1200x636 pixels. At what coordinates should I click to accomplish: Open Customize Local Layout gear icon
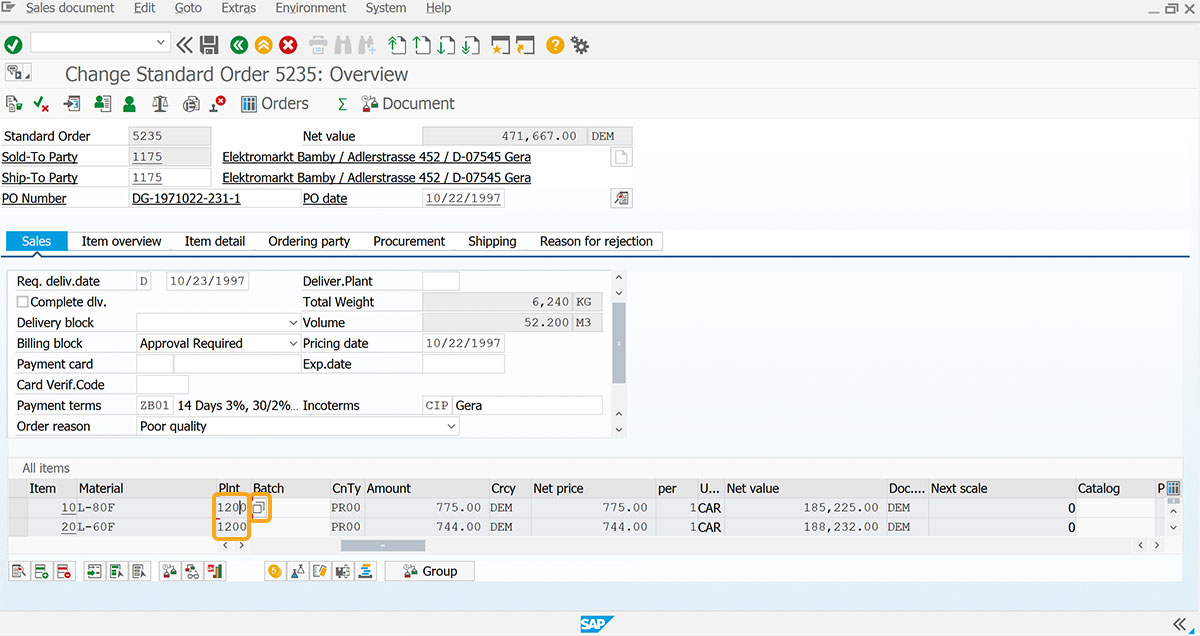(x=579, y=44)
